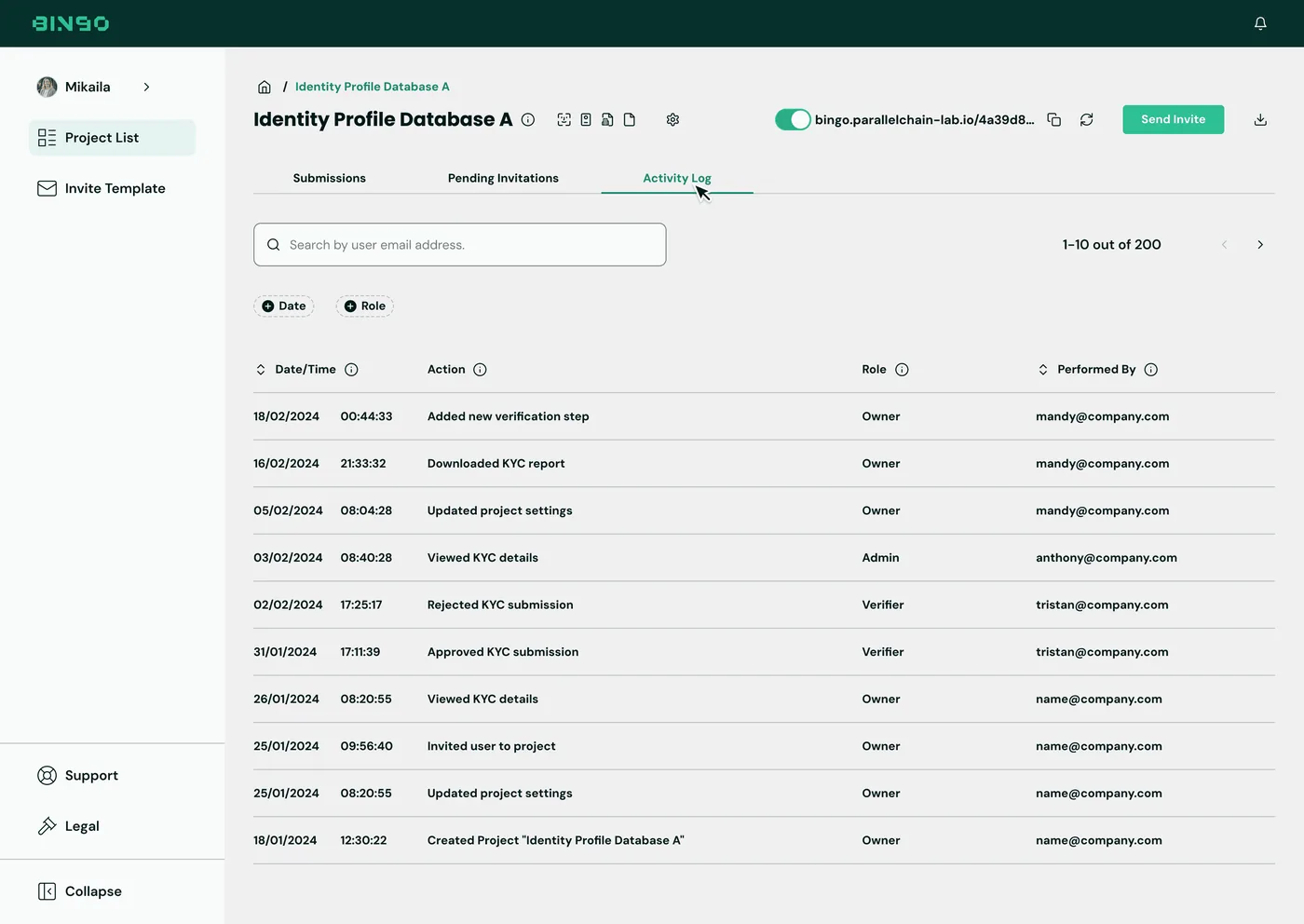
Task: Collapse the sidebar
Action: coord(80,891)
